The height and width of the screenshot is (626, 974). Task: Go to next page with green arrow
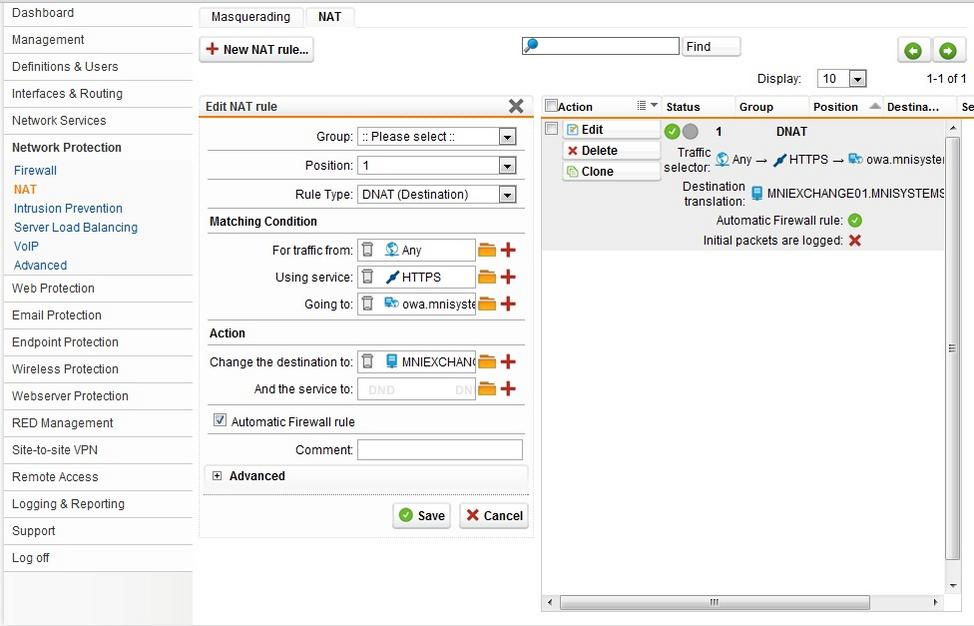947,50
